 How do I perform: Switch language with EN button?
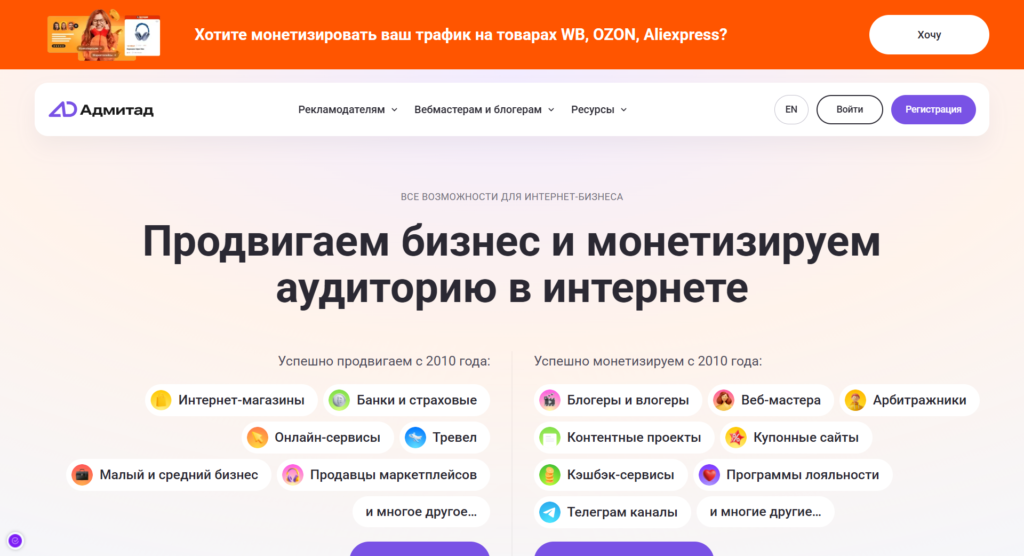[791, 109]
